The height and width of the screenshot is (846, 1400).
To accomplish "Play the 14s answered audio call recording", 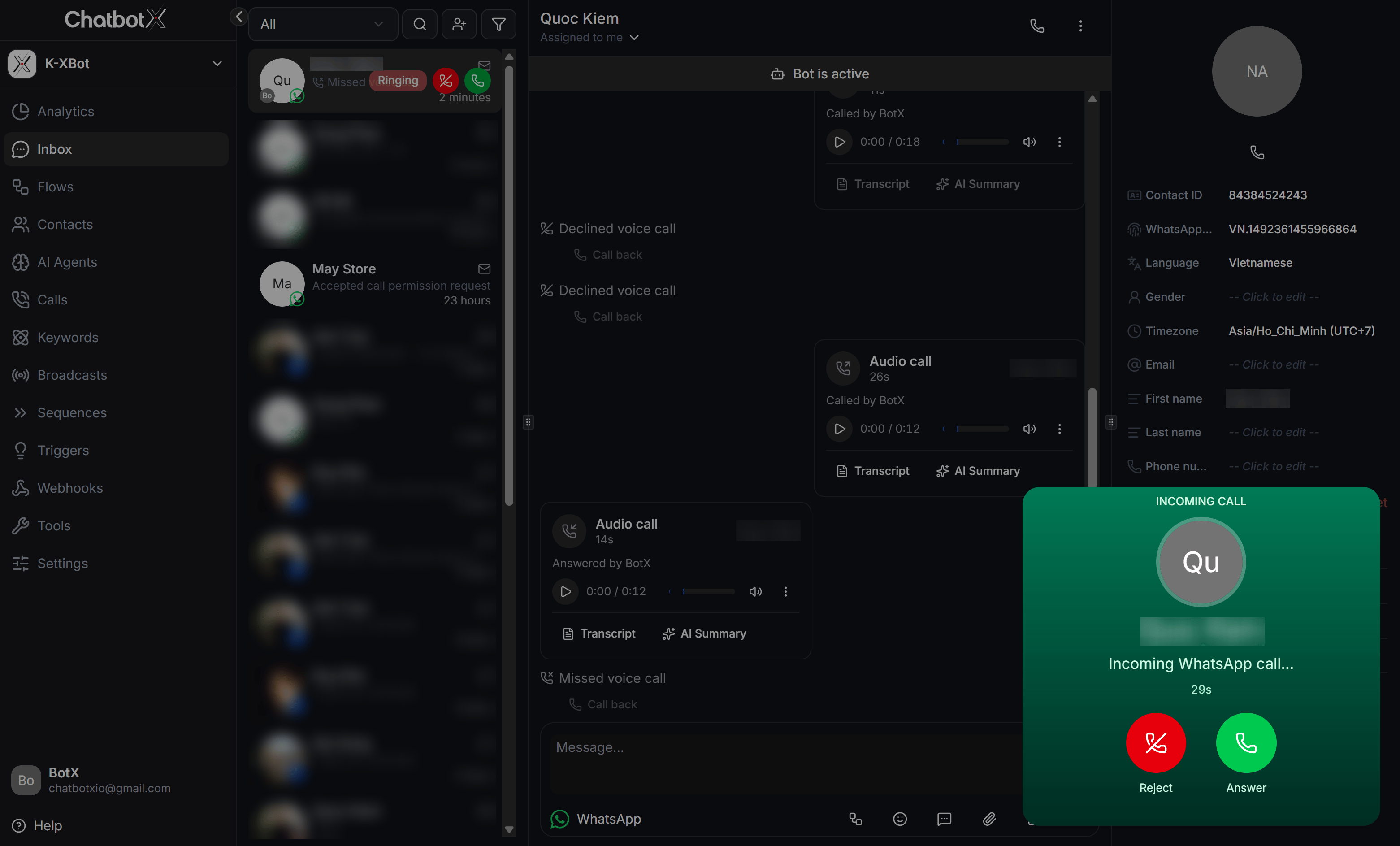I will point(565,591).
